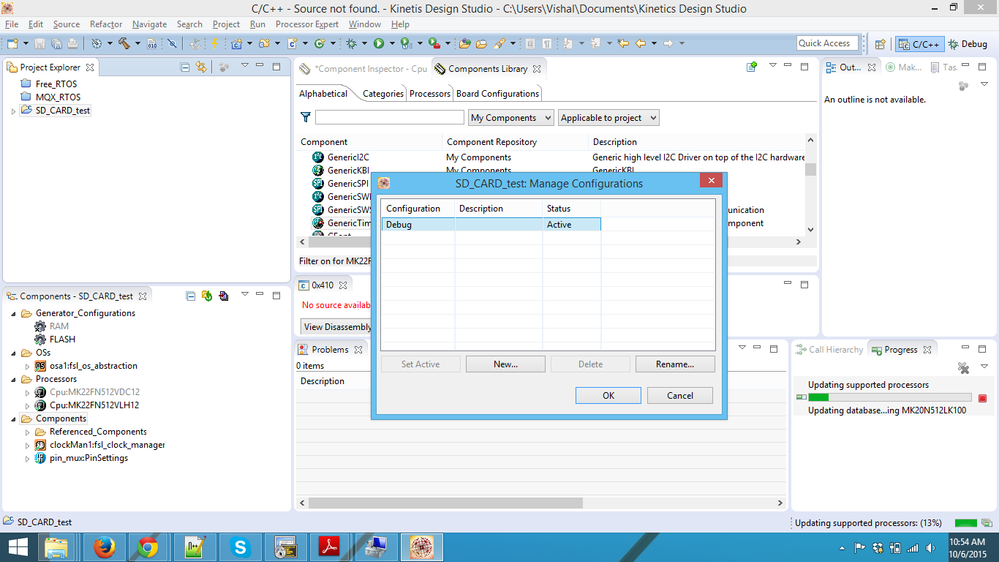The width and height of the screenshot is (999, 562).
Task: Open the Search menu
Action: coord(189,24)
